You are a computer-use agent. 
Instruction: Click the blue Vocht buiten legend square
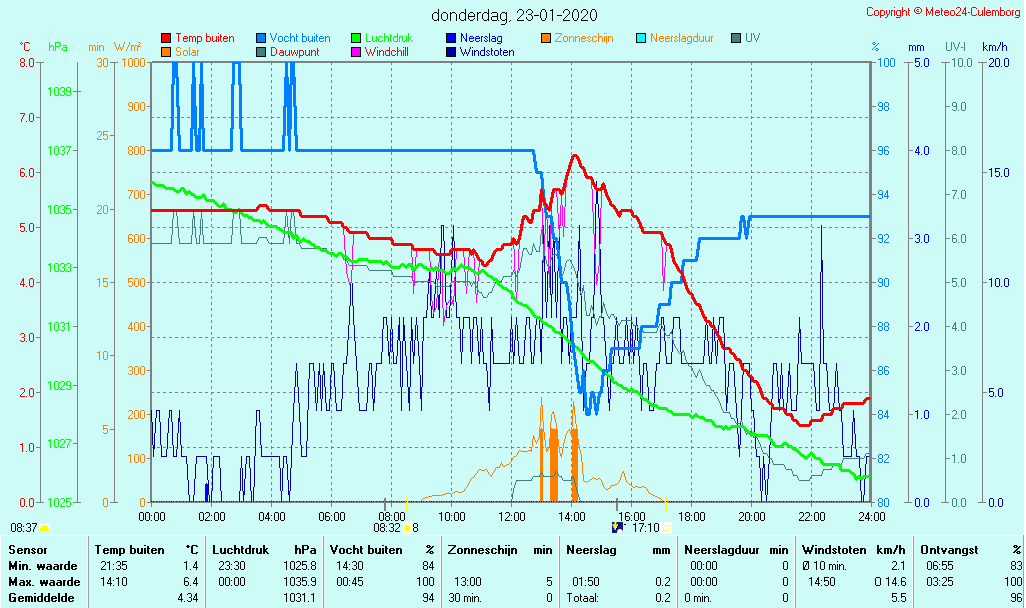coord(261,38)
